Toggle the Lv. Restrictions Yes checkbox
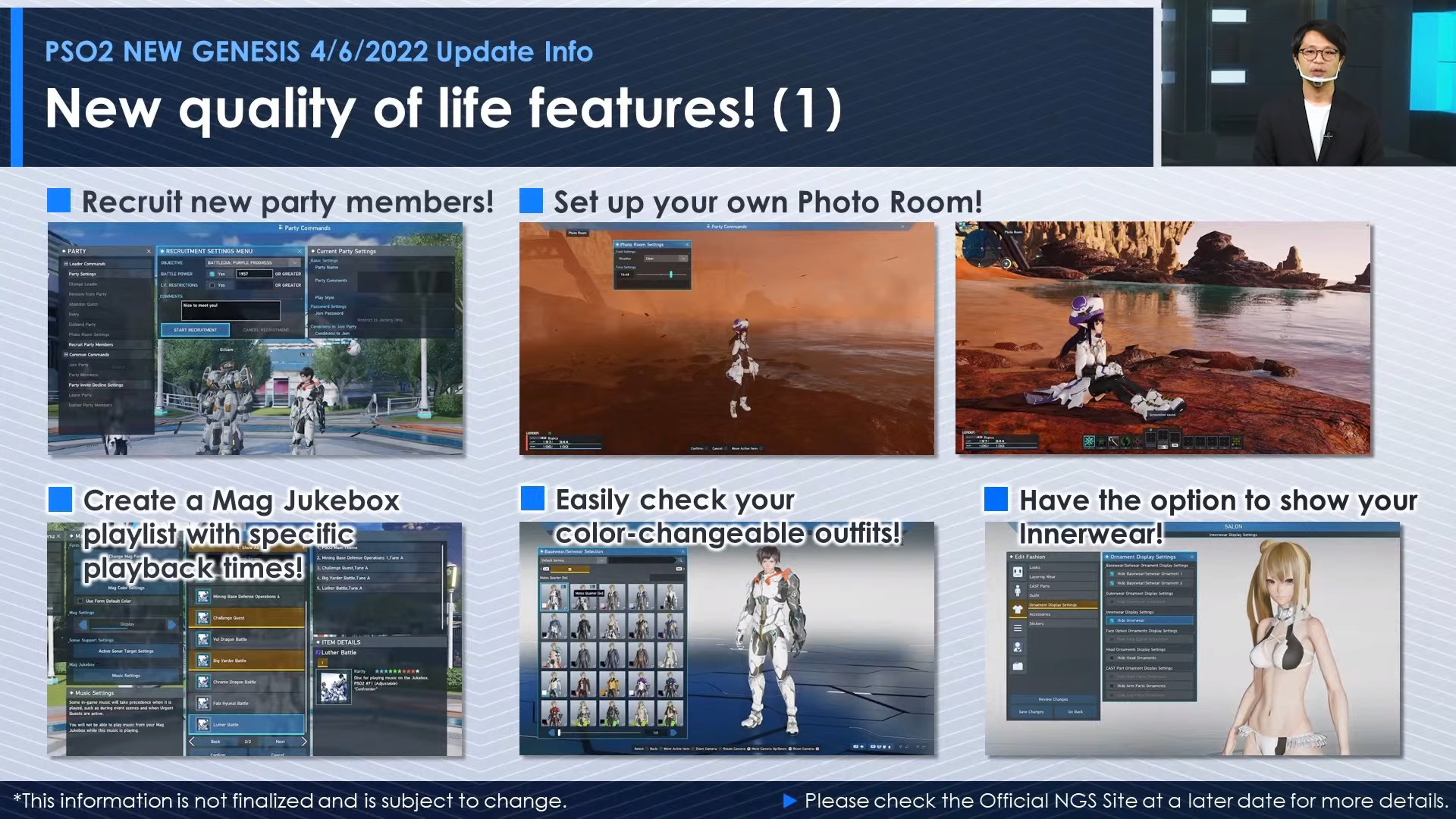Viewport: 1456px width, 819px height. (x=212, y=285)
